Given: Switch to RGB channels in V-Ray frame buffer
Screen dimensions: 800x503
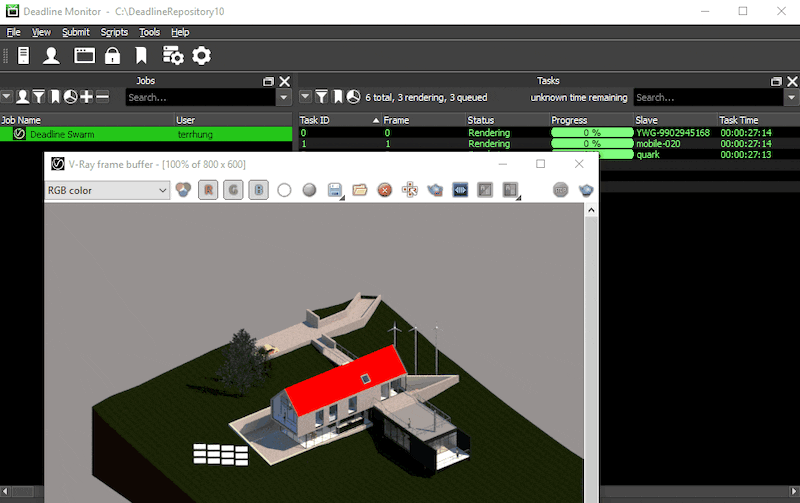Looking at the screenshot, I should (183, 190).
